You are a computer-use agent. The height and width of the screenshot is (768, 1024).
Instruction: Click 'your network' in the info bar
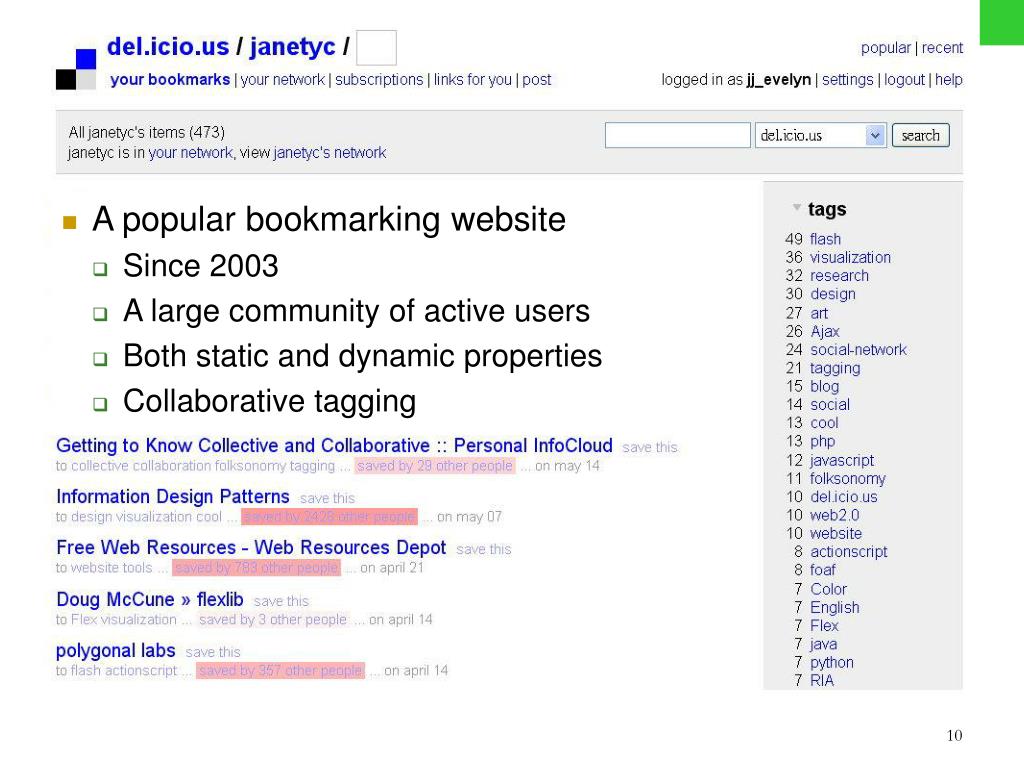click(x=190, y=152)
